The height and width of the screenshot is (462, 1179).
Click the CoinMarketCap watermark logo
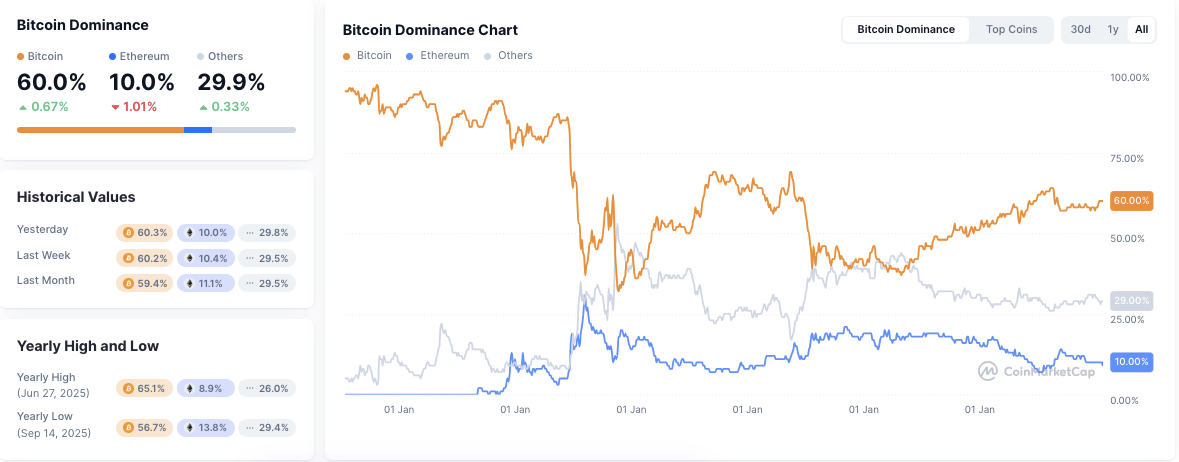pyautogui.click(x=1036, y=371)
